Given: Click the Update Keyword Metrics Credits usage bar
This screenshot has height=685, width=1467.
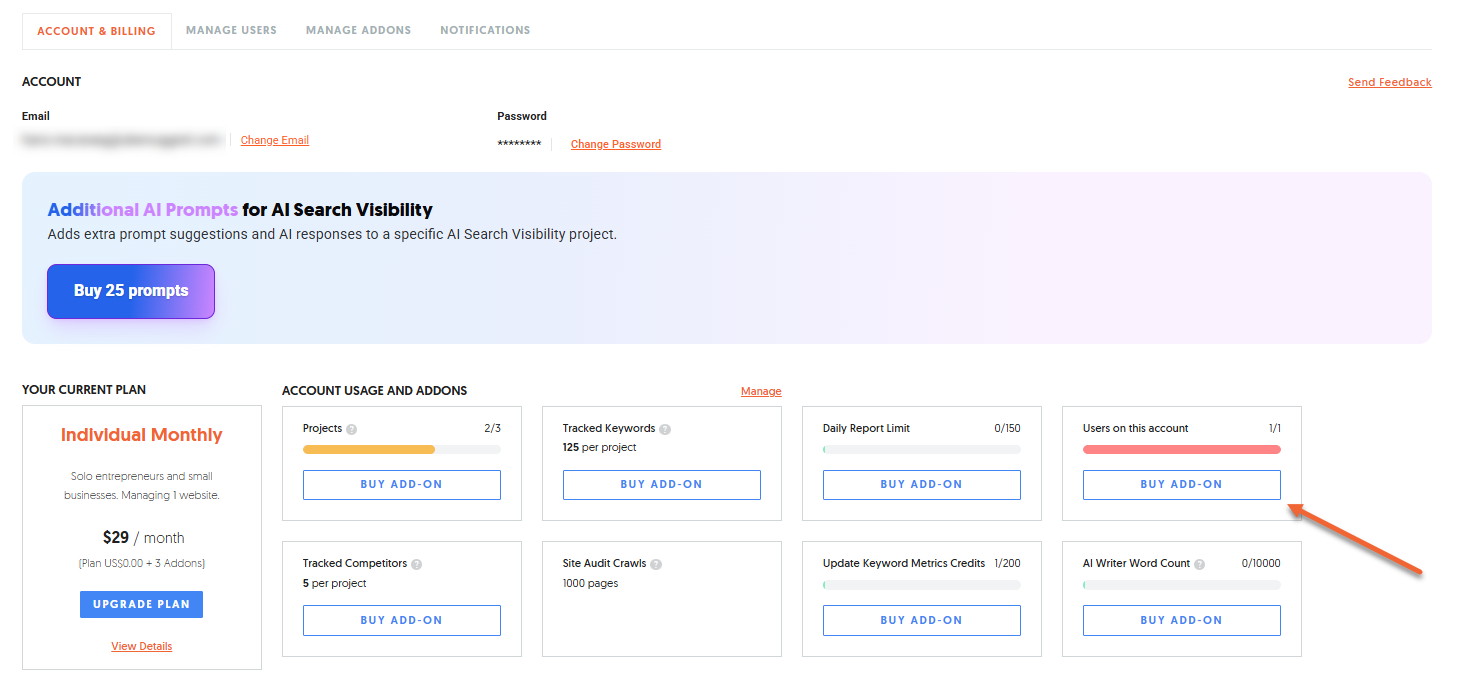Looking at the screenshot, I should click(x=922, y=585).
